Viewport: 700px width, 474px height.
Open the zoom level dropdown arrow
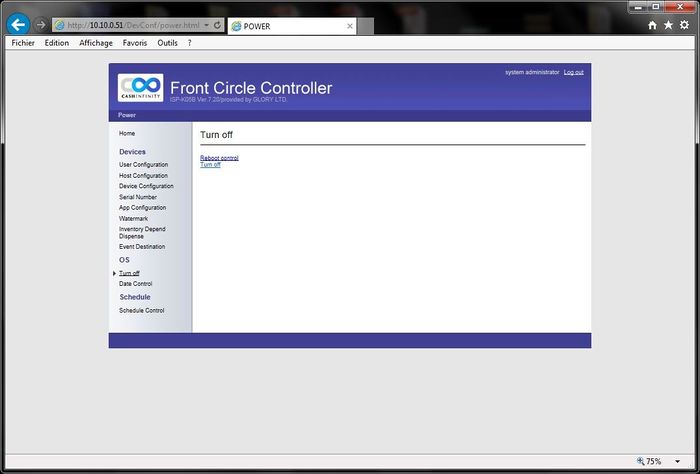[677, 462]
